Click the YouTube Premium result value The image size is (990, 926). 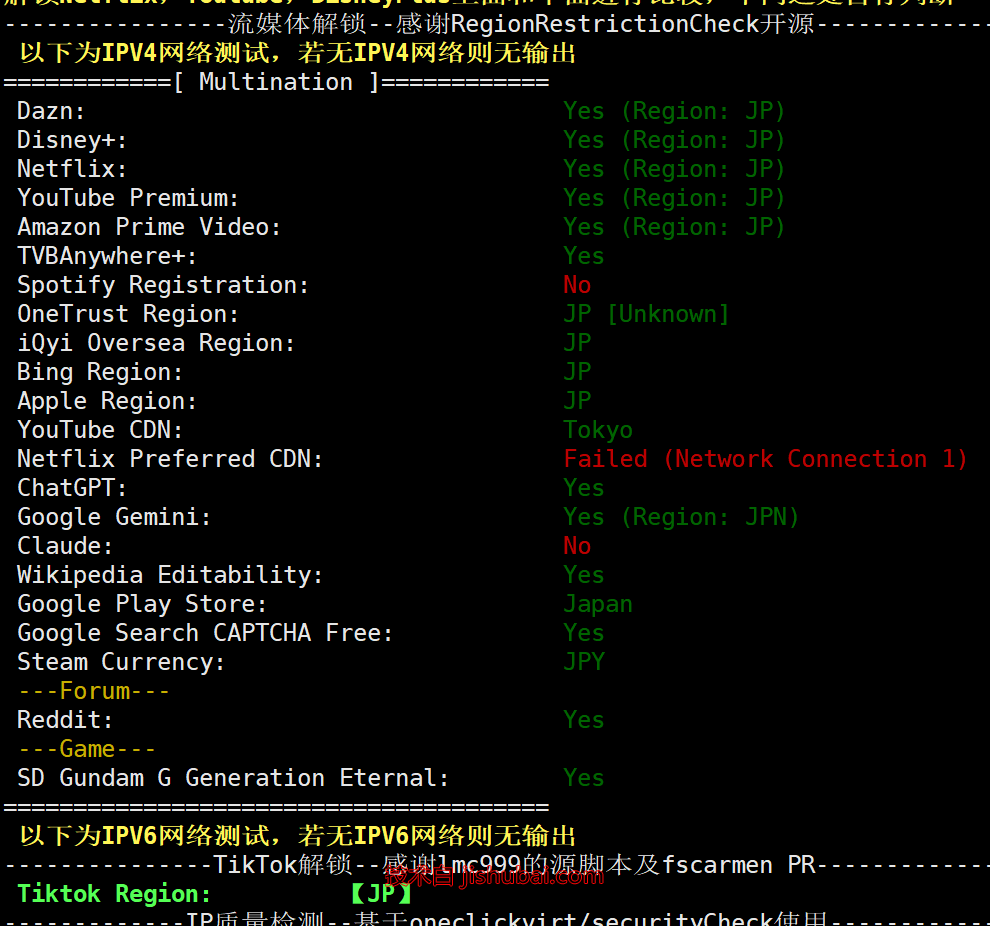tap(674, 198)
